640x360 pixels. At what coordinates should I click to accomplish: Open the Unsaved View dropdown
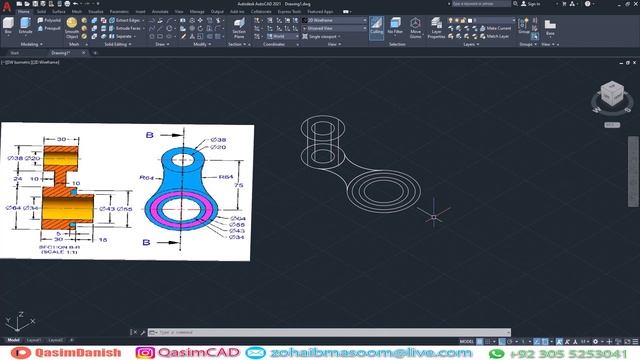(335, 28)
